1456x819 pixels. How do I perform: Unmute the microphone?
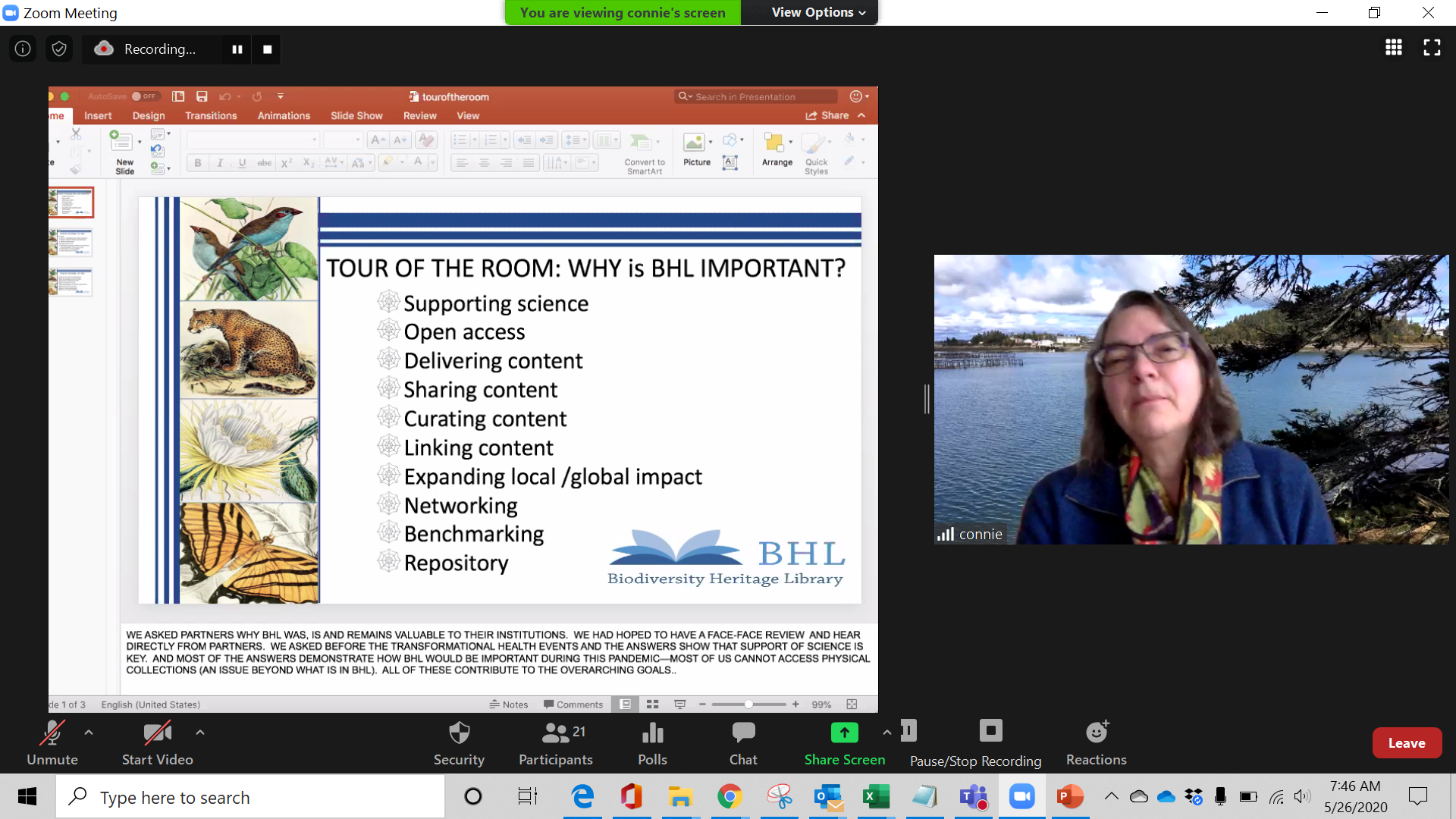[52, 742]
